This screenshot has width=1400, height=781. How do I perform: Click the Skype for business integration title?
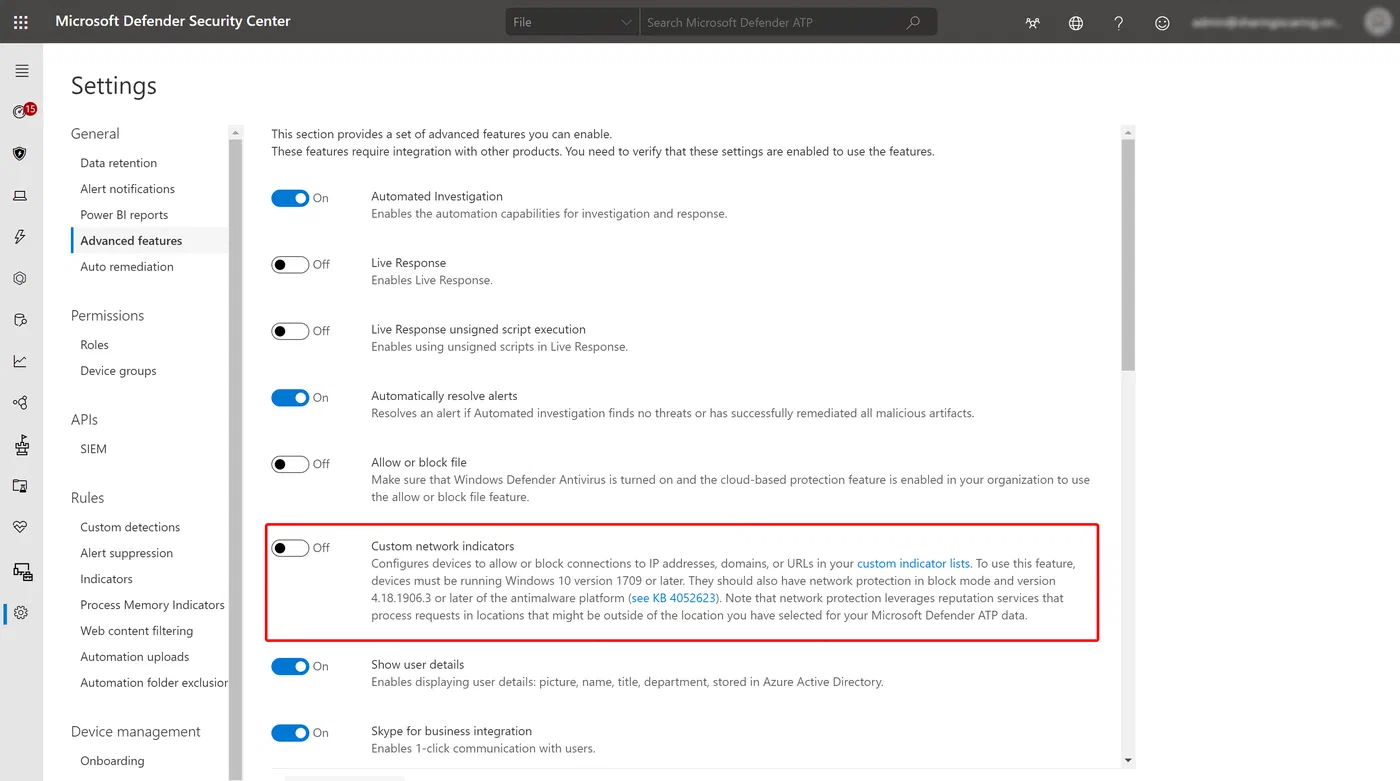[x=452, y=732]
